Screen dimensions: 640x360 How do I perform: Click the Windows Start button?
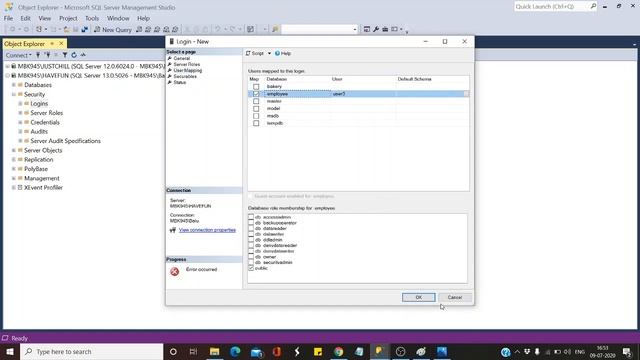coord(10,351)
